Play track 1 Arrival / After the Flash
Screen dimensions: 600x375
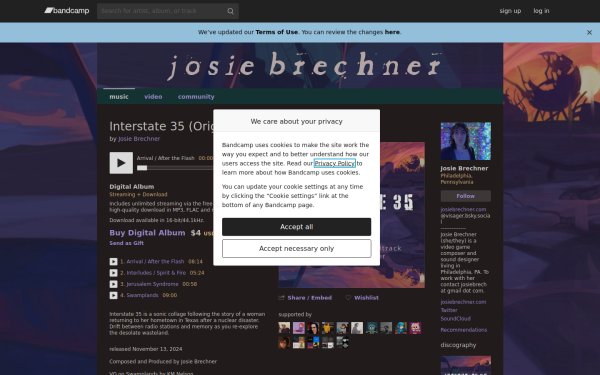tap(113, 262)
